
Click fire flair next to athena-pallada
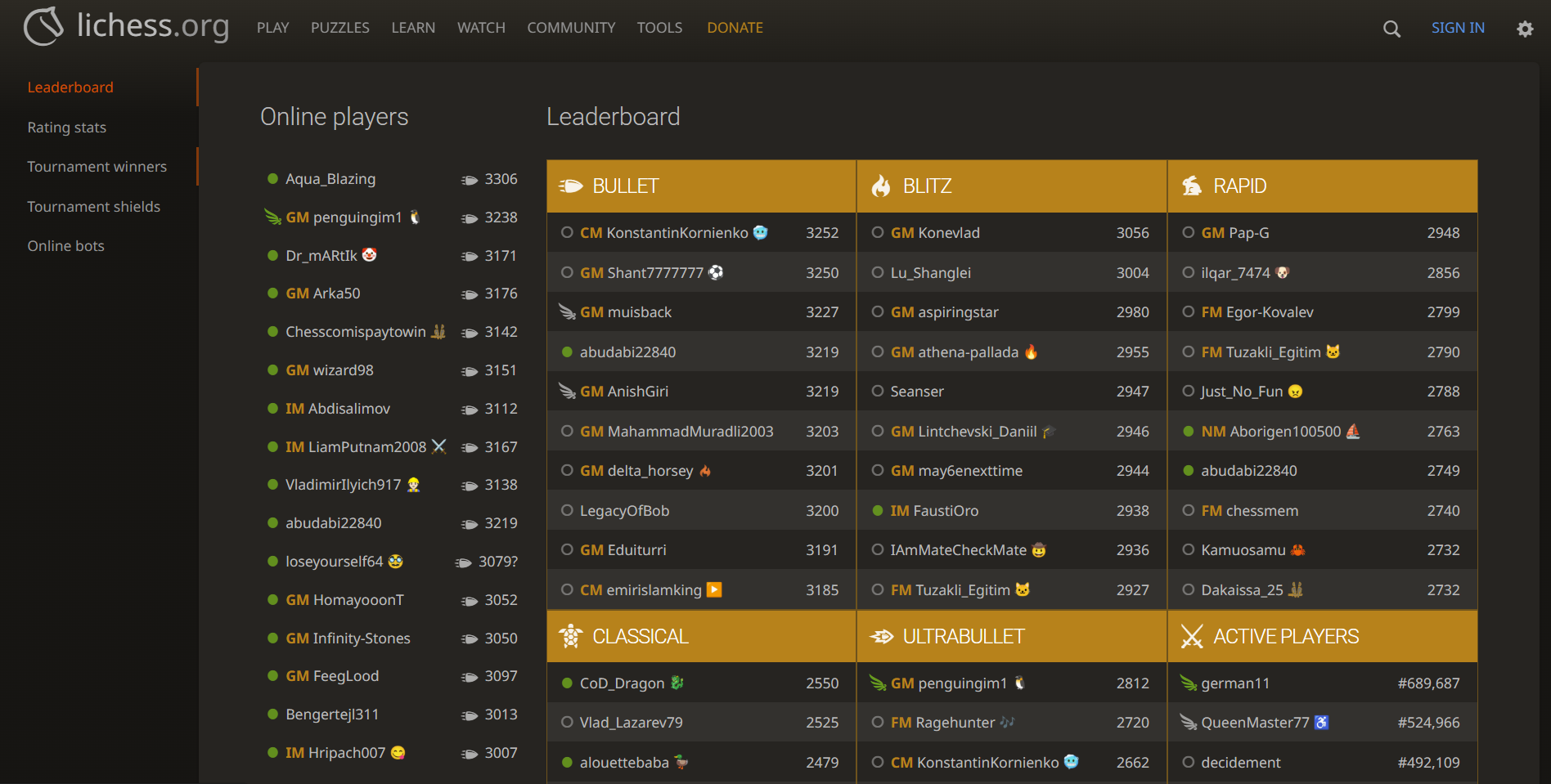click(x=1031, y=352)
